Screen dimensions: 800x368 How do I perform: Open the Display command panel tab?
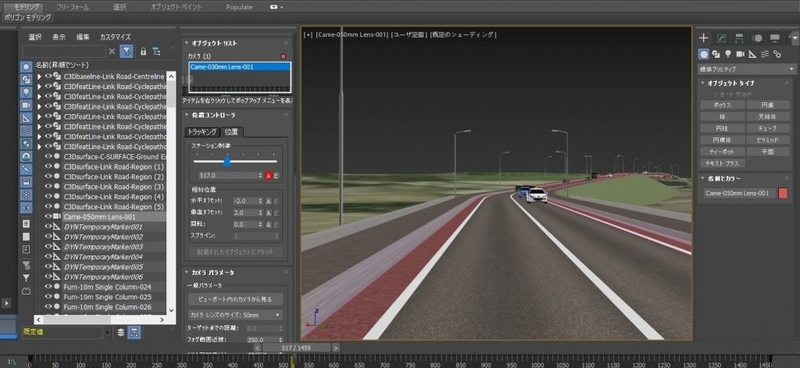pos(775,38)
